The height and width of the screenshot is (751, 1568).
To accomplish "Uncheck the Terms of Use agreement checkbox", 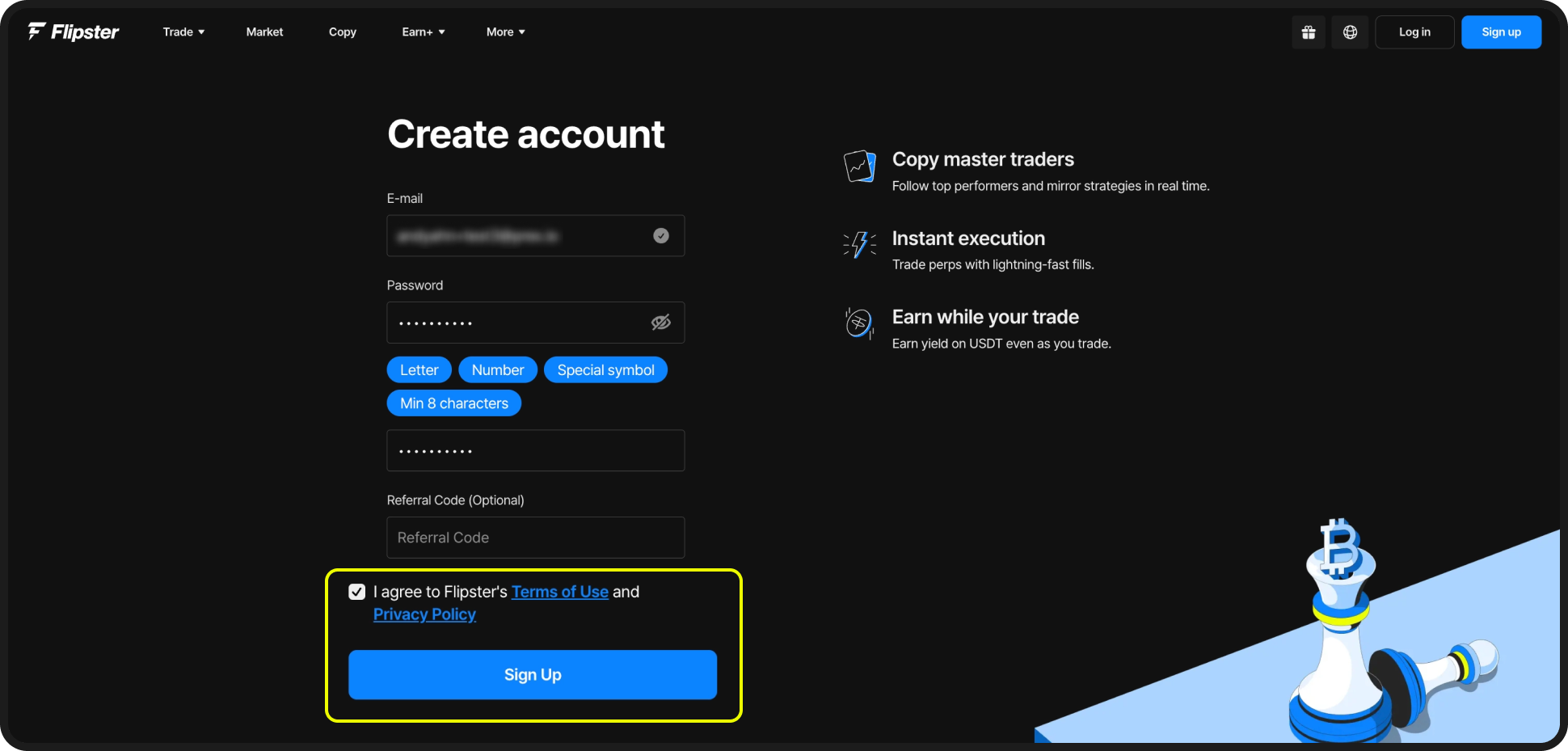I will click(x=356, y=592).
